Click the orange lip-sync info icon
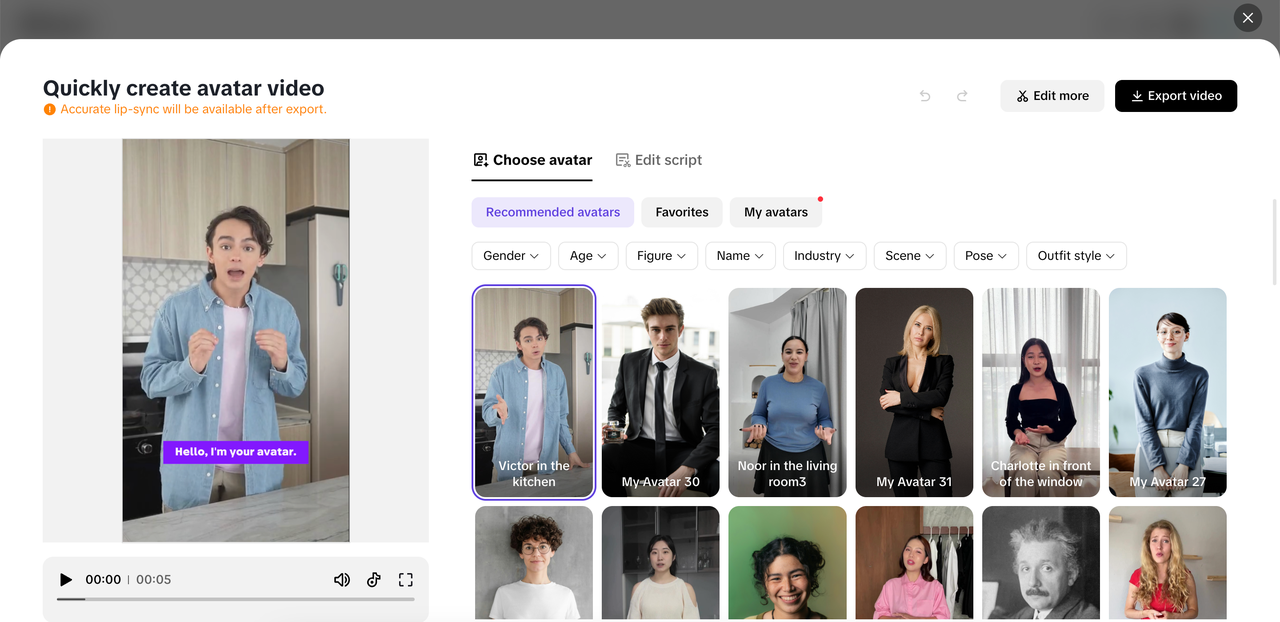 click(50, 110)
